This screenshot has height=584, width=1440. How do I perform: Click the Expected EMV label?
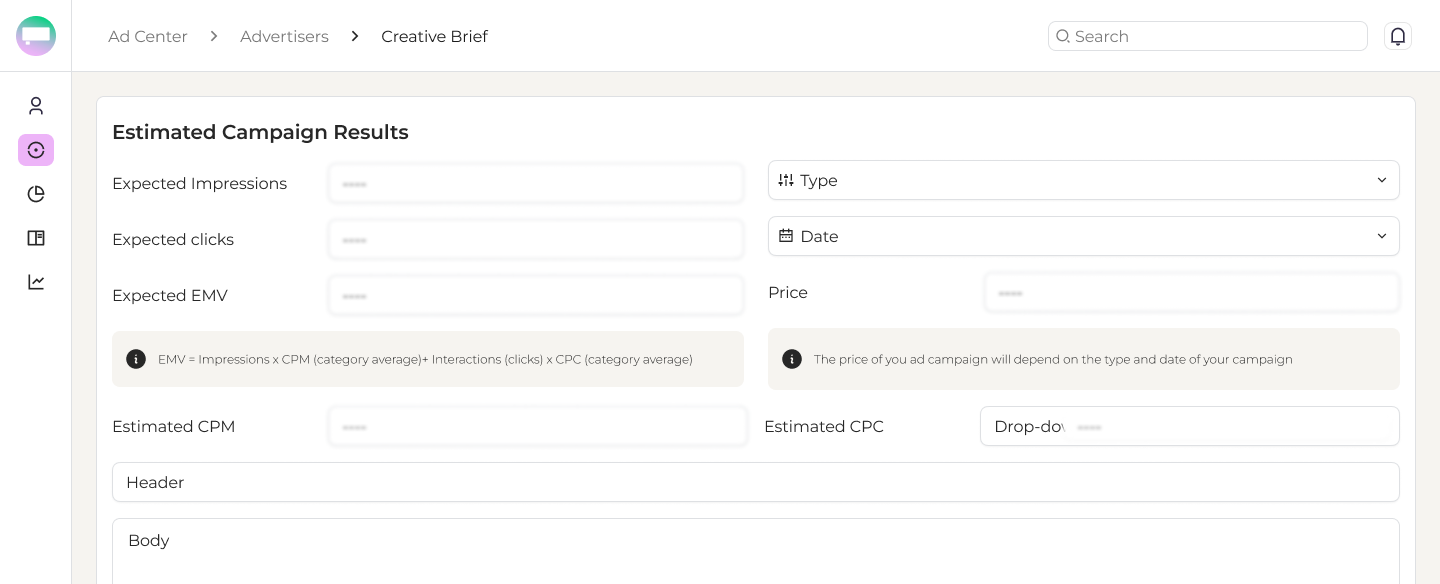(170, 296)
